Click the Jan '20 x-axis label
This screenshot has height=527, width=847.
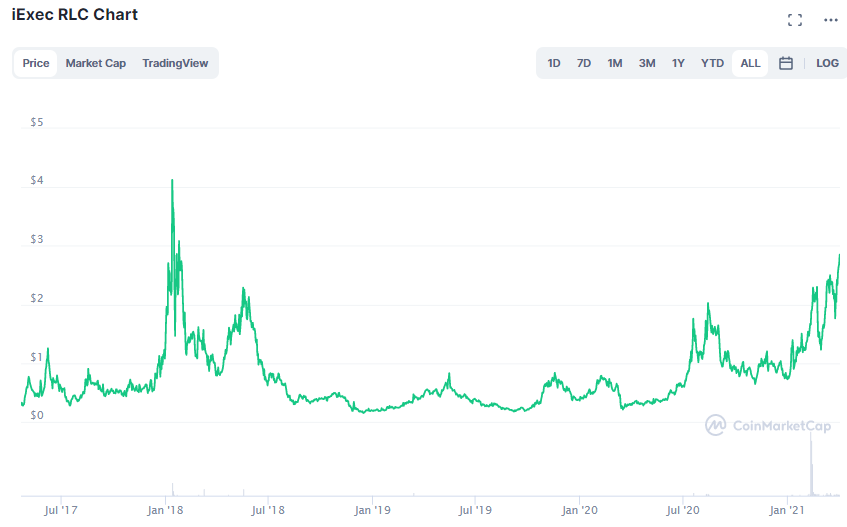point(580,510)
